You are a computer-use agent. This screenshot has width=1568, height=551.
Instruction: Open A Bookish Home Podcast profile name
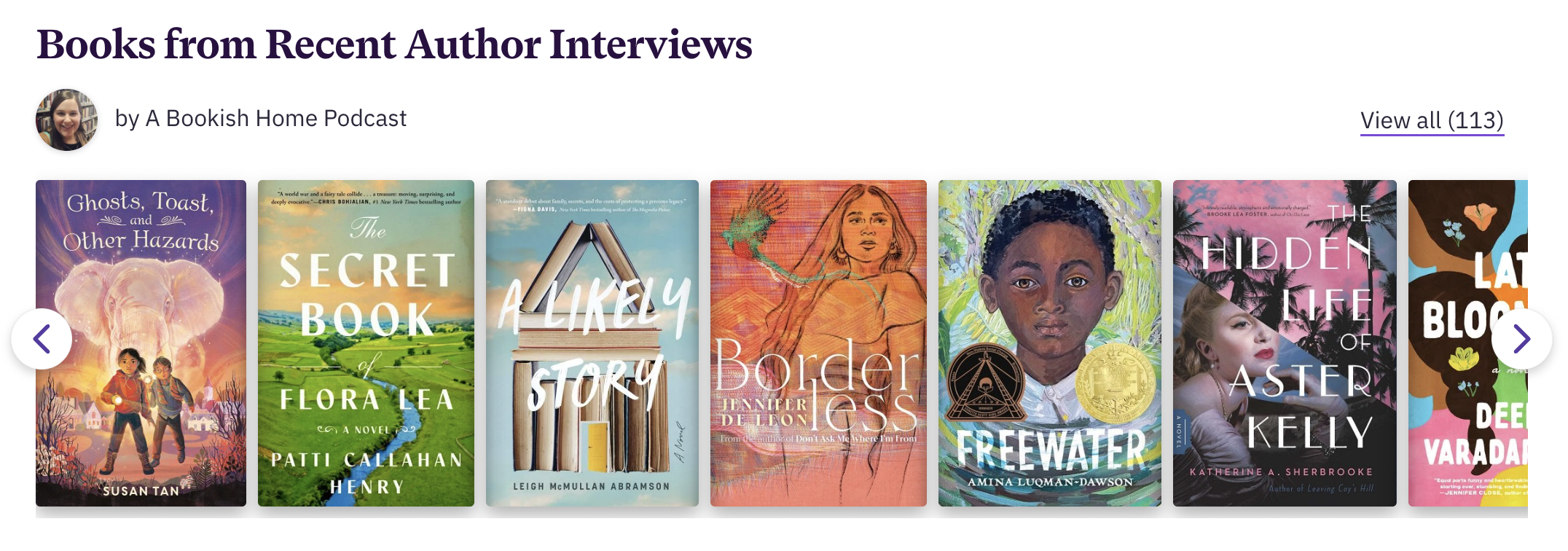[261, 119]
